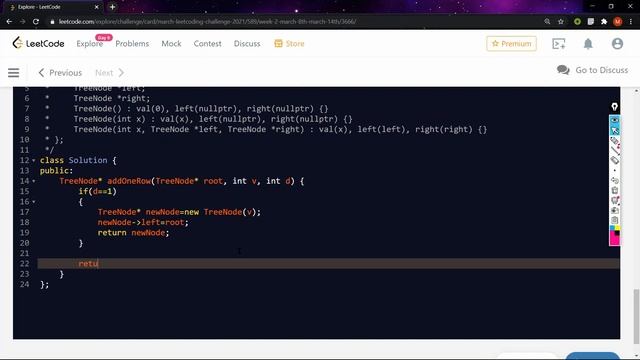Click the Premium button
Image resolution: width=640 pixels, height=360 pixels.
point(511,44)
